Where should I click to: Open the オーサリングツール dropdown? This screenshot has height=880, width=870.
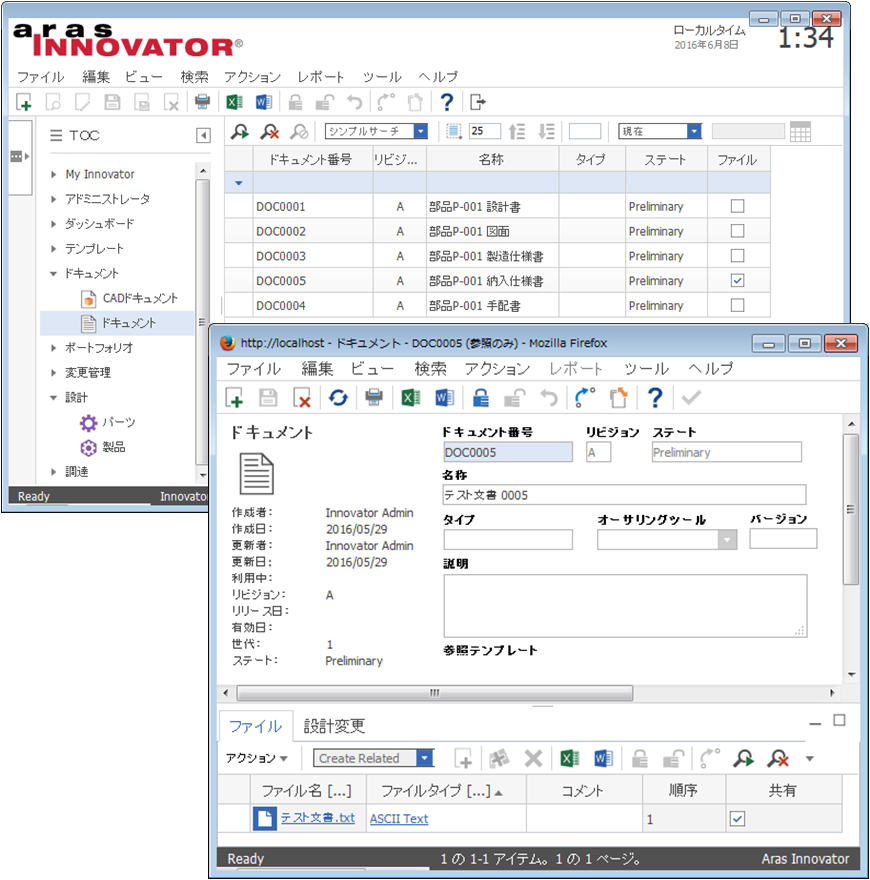[727, 539]
